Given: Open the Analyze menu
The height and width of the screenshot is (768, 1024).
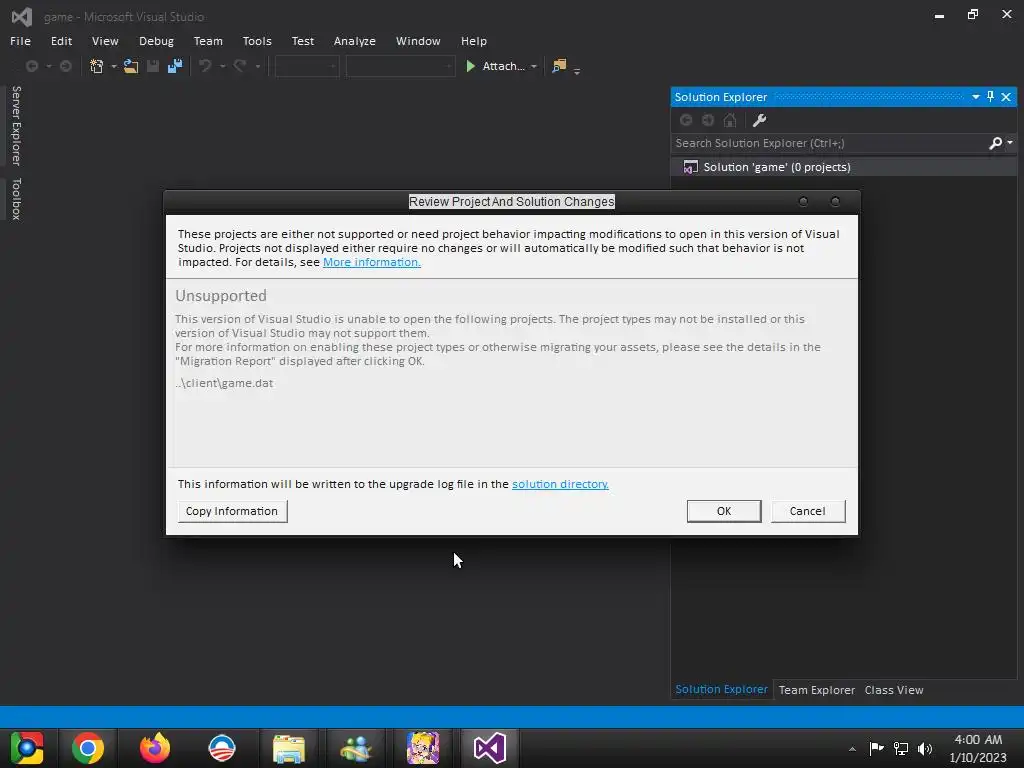Looking at the screenshot, I should click(355, 40).
